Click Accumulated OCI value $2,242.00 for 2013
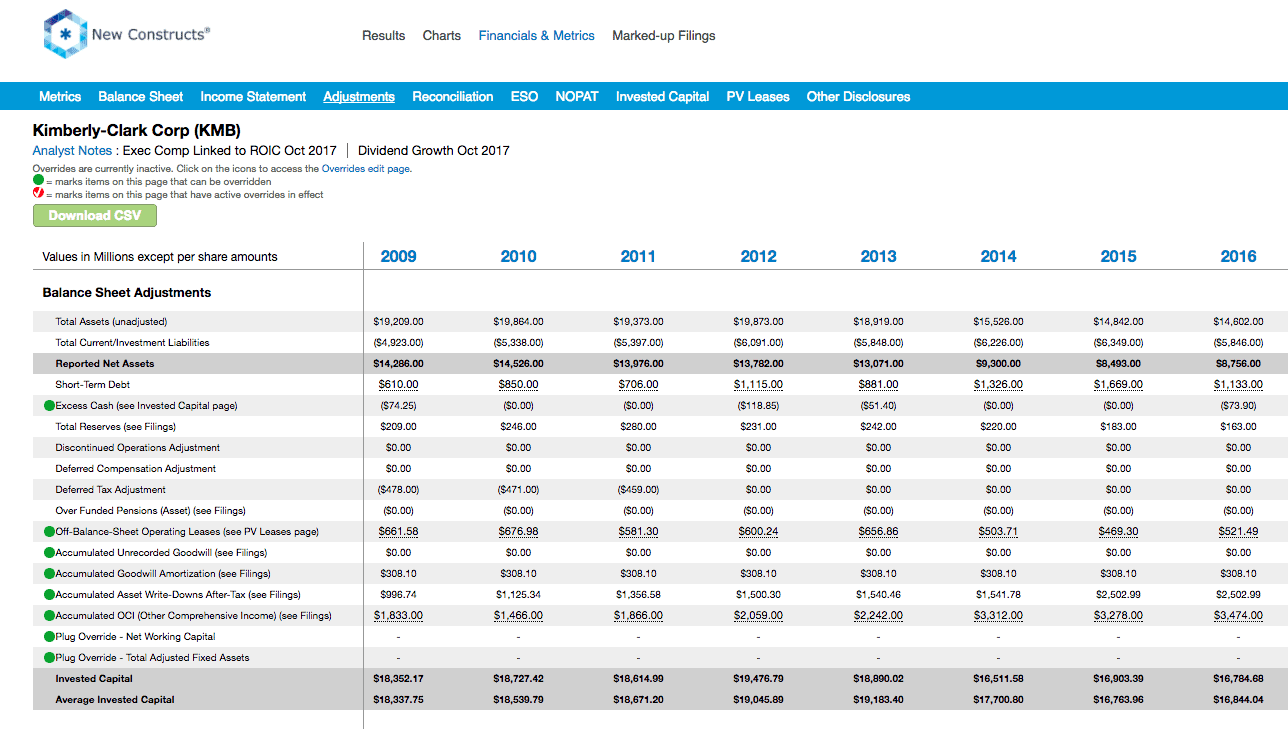This screenshot has width=1288, height=729. pyautogui.click(x=879, y=616)
